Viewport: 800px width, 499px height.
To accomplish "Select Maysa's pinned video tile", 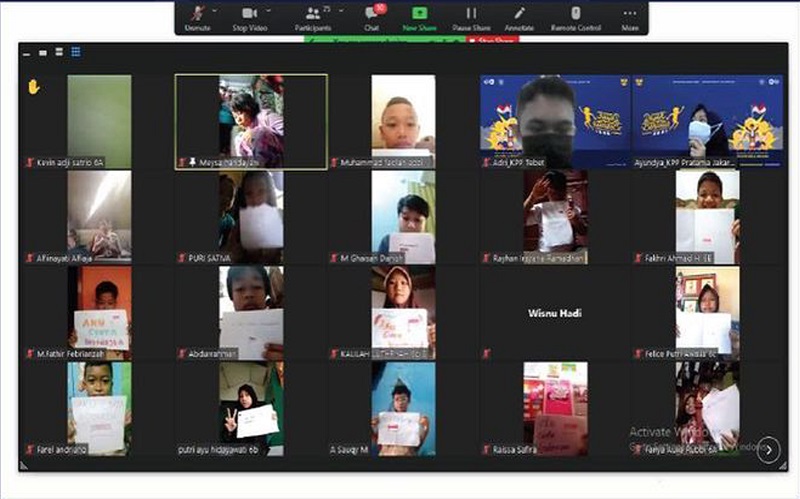I will (x=250, y=121).
